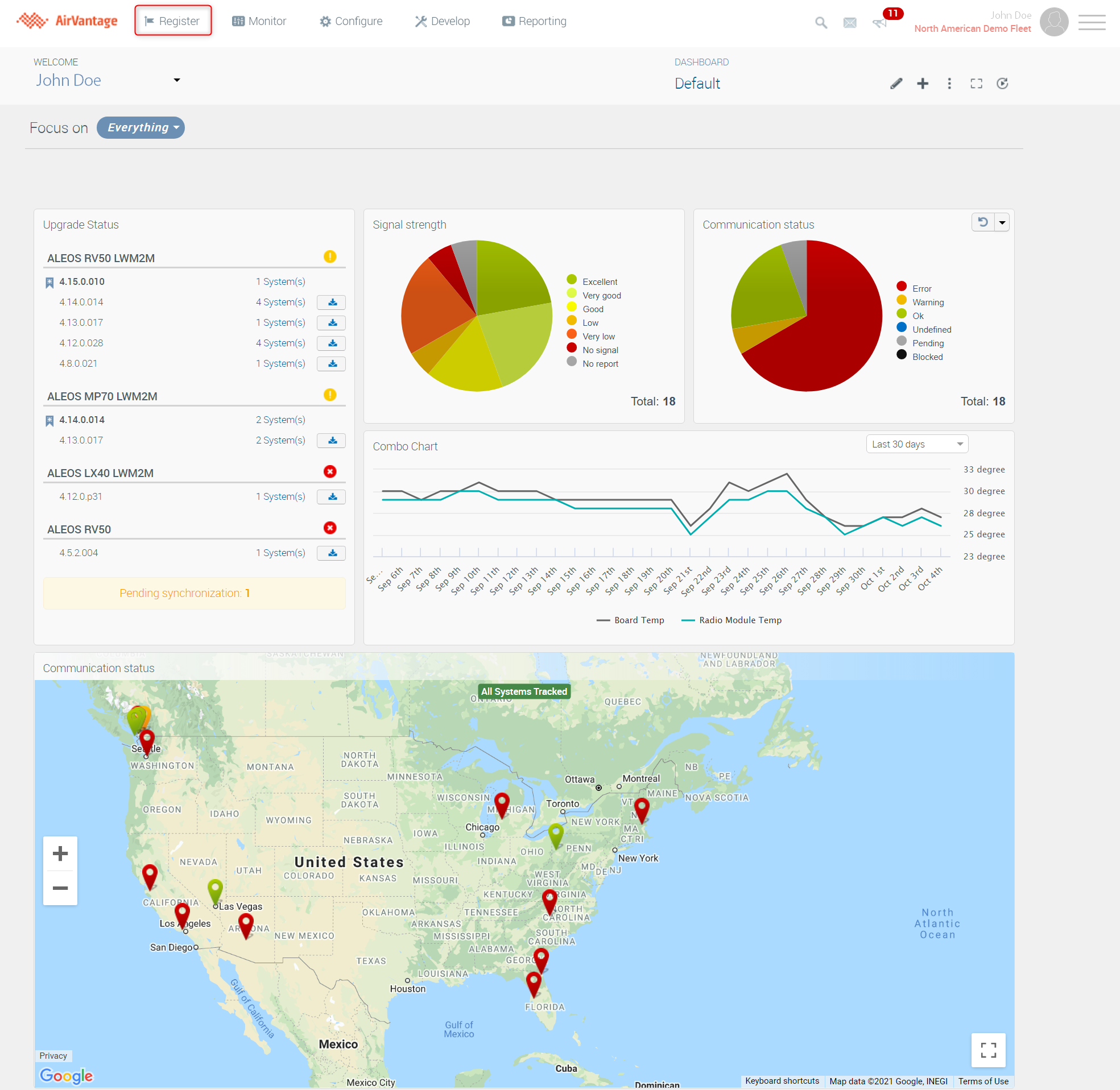Expand the John Doe welcome dropdown arrow
1120x1090 pixels.
tap(177, 81)
